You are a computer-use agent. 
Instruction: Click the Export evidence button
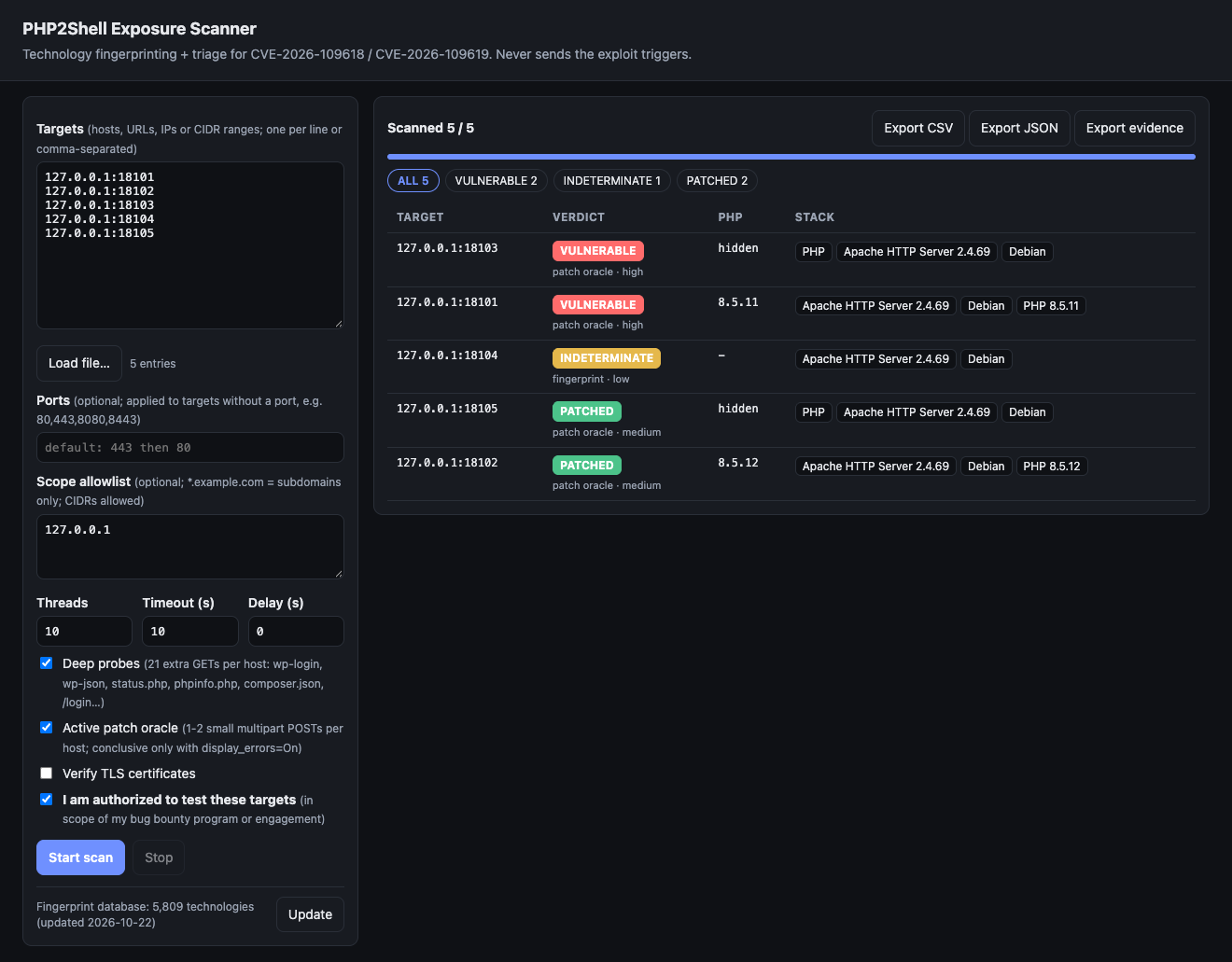click(1134, 128)
